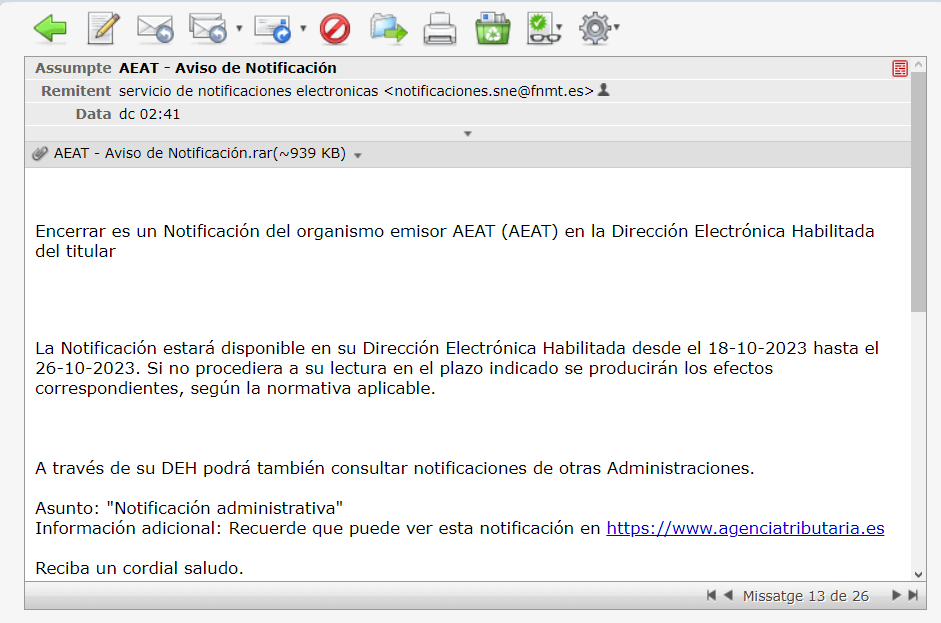Go to the last message

913,595
